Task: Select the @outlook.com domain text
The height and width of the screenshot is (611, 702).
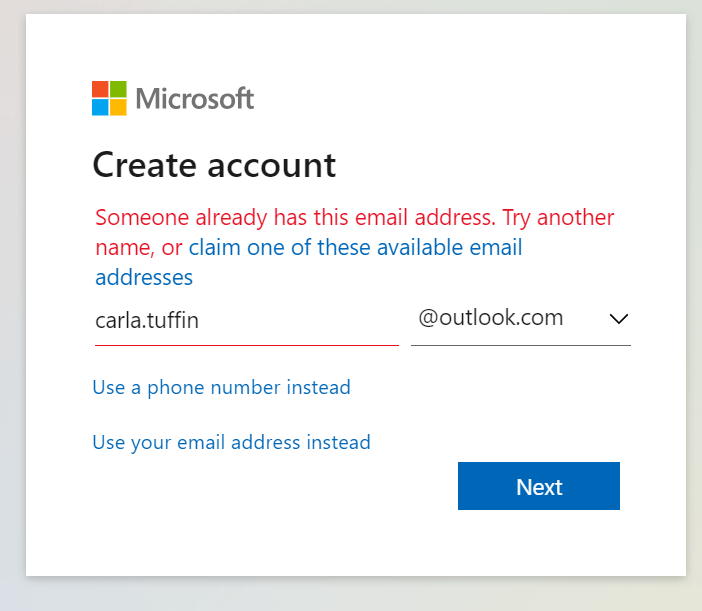Action: [491, 318]
